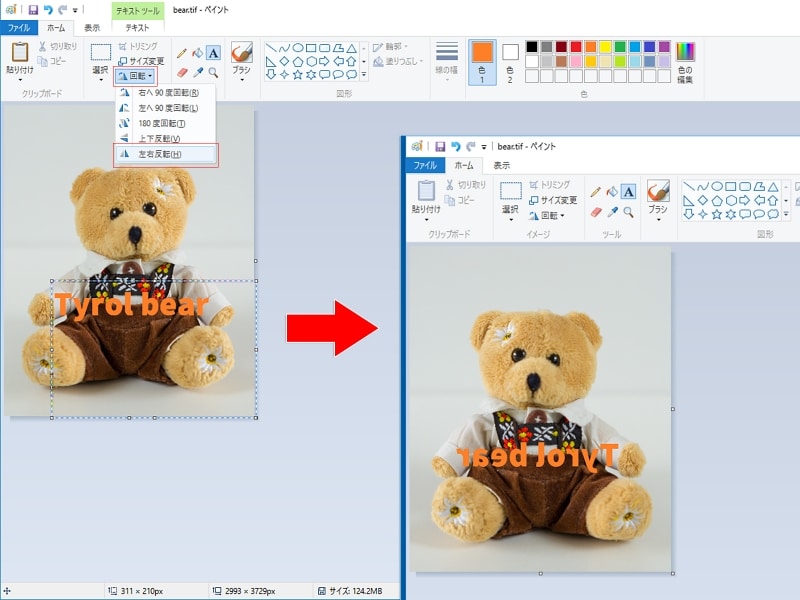
Task: Activate the 色2 background color button
Action: click(510, 62)
